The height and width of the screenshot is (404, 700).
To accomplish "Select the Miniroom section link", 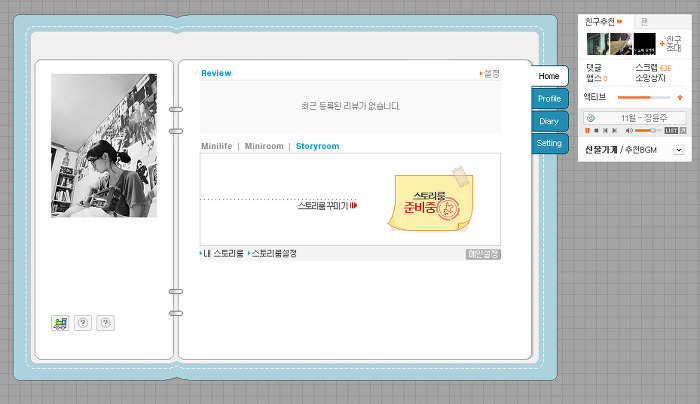I will click(x=264, y=146).
